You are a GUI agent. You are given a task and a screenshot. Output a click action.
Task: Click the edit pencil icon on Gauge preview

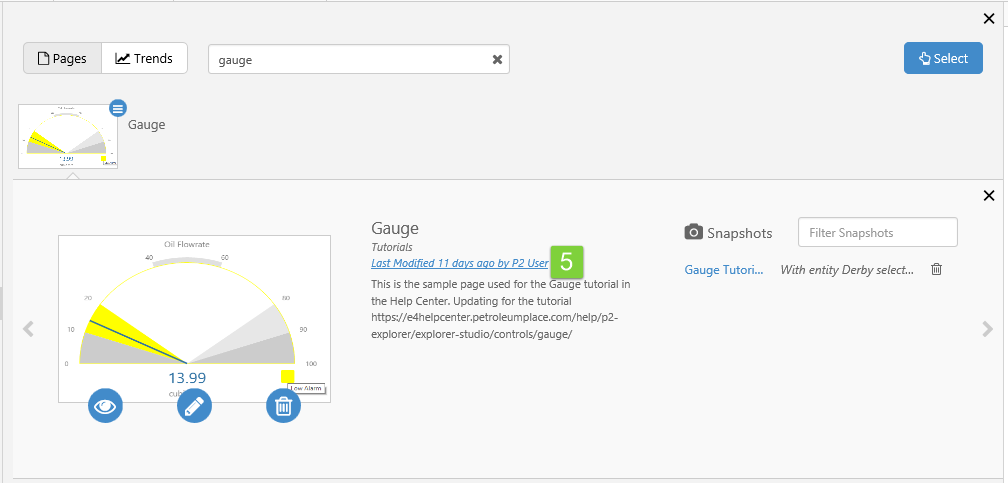(194, 405)
